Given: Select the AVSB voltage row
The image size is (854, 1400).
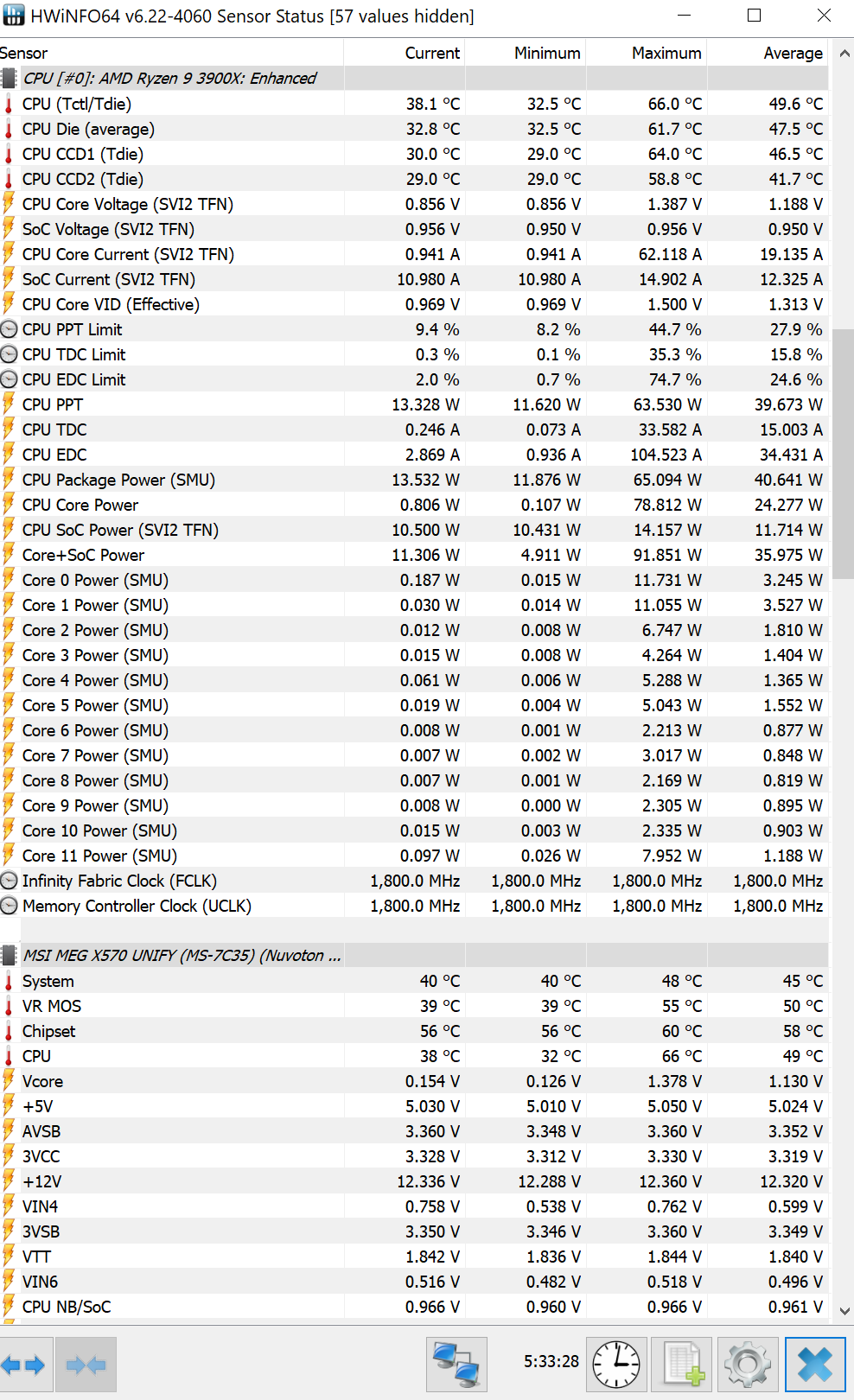Looking at the screenshot, I should [414, 1131].
